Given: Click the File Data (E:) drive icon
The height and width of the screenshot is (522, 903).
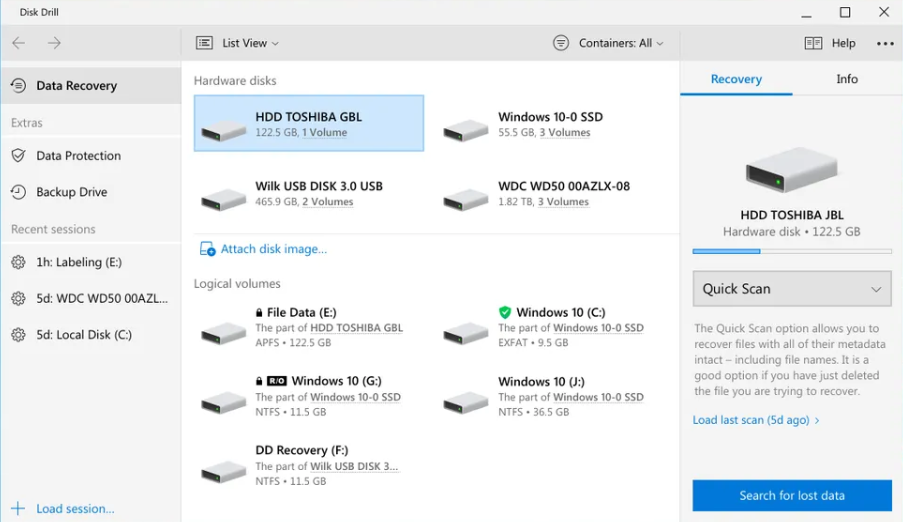Looking at the screenshot, I should 223,333.
